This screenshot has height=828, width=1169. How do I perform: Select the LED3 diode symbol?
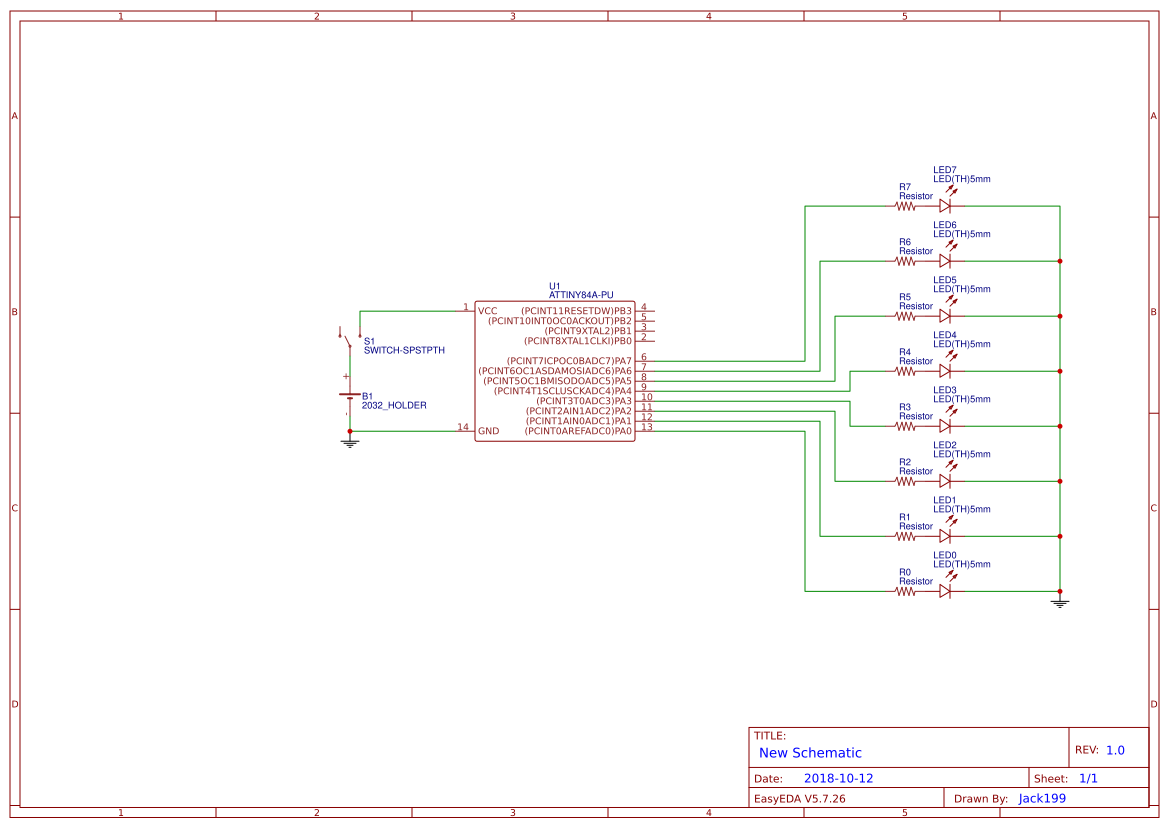point(945,426)
